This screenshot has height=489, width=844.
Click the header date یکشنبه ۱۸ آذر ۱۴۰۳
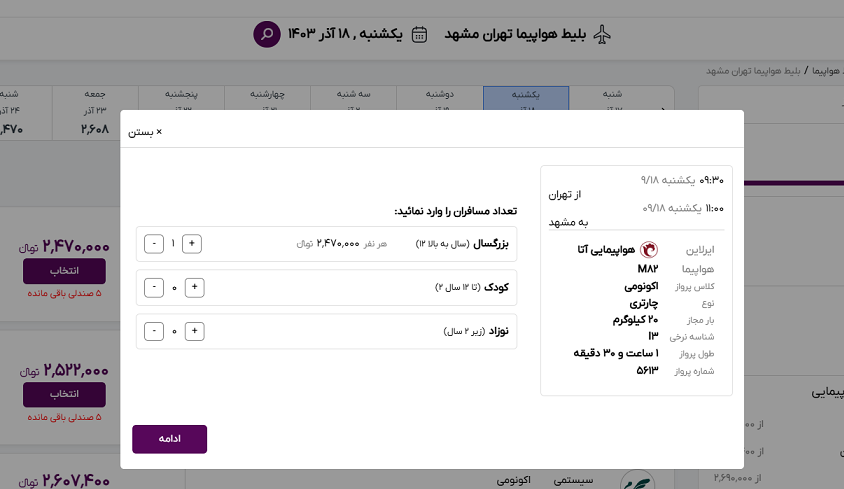345,34
